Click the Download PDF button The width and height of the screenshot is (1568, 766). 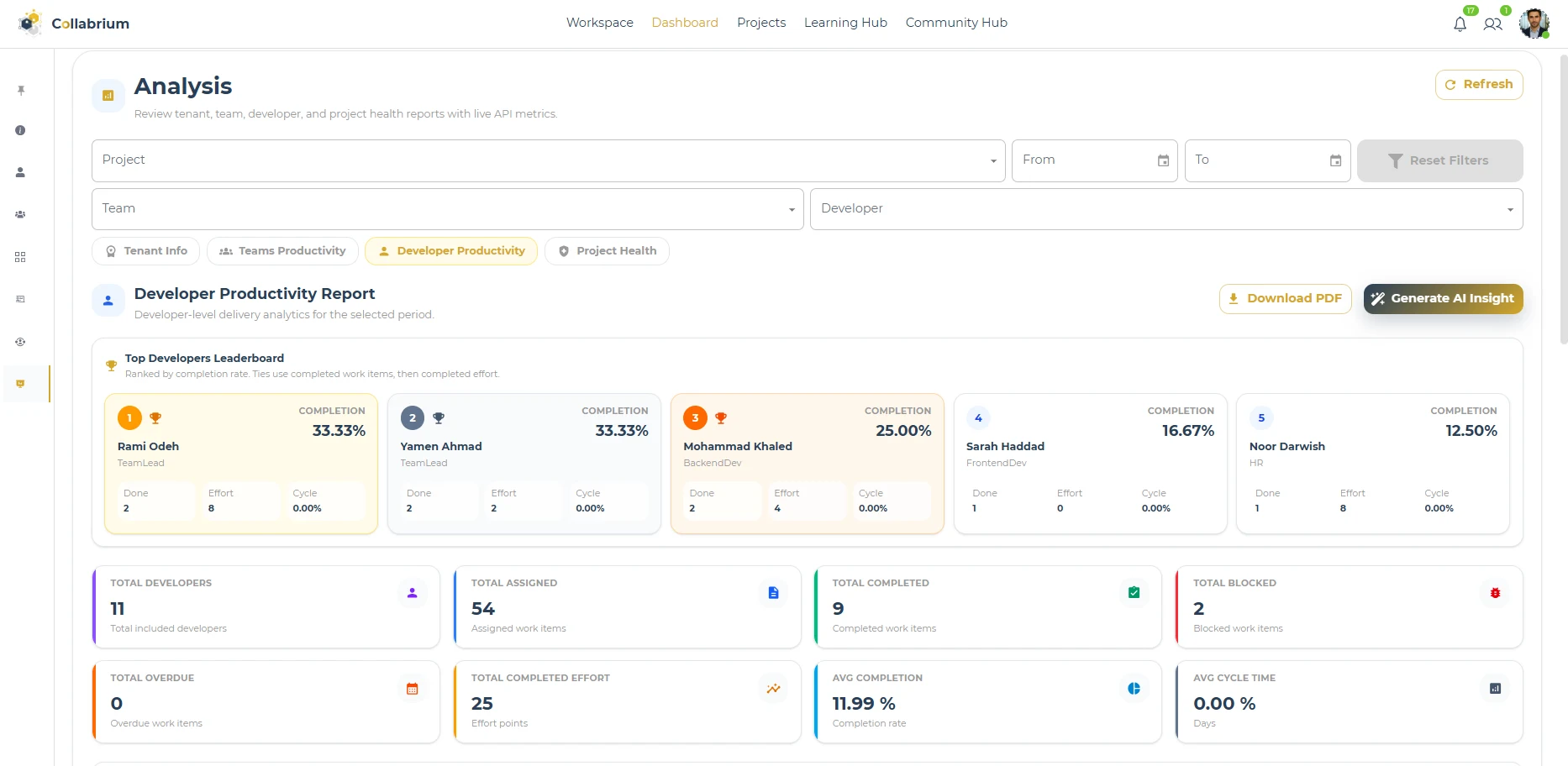[1286, 299]
